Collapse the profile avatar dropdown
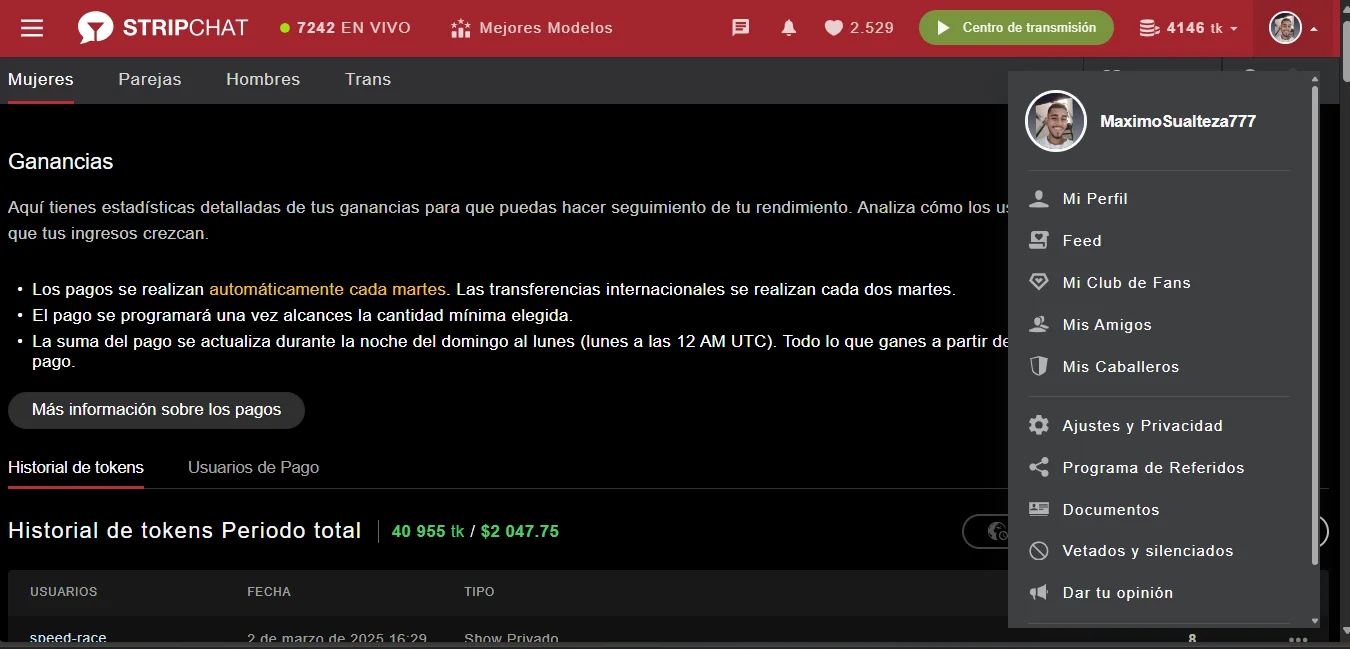Screen dimensions: 1350x649 coord(1294,28)
